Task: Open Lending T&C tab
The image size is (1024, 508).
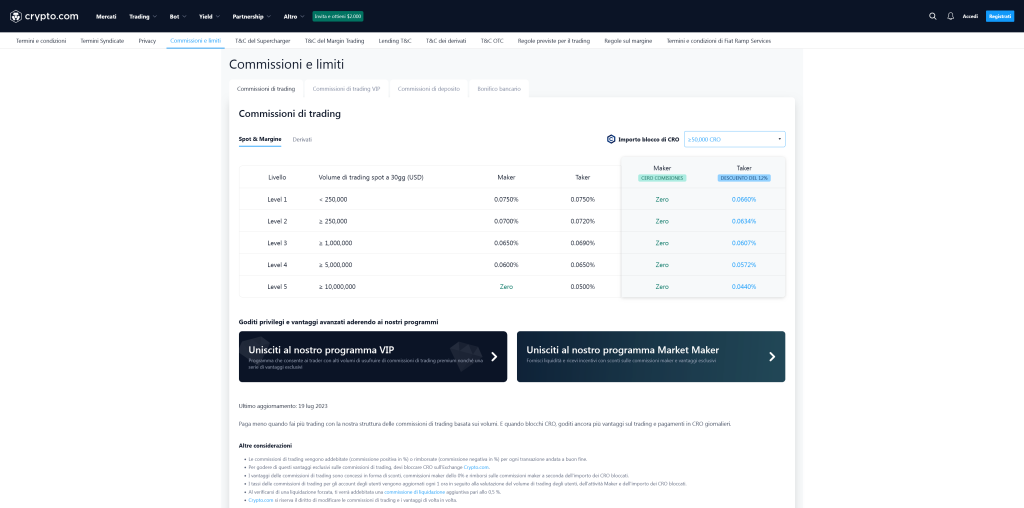Action: point(395,40)
